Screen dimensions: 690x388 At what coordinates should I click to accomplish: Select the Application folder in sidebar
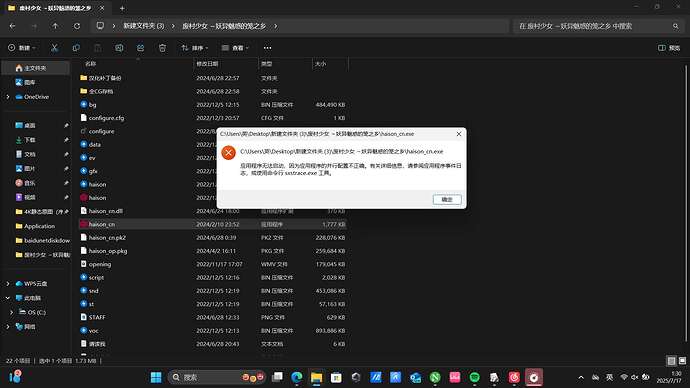(x=40, y=226)
